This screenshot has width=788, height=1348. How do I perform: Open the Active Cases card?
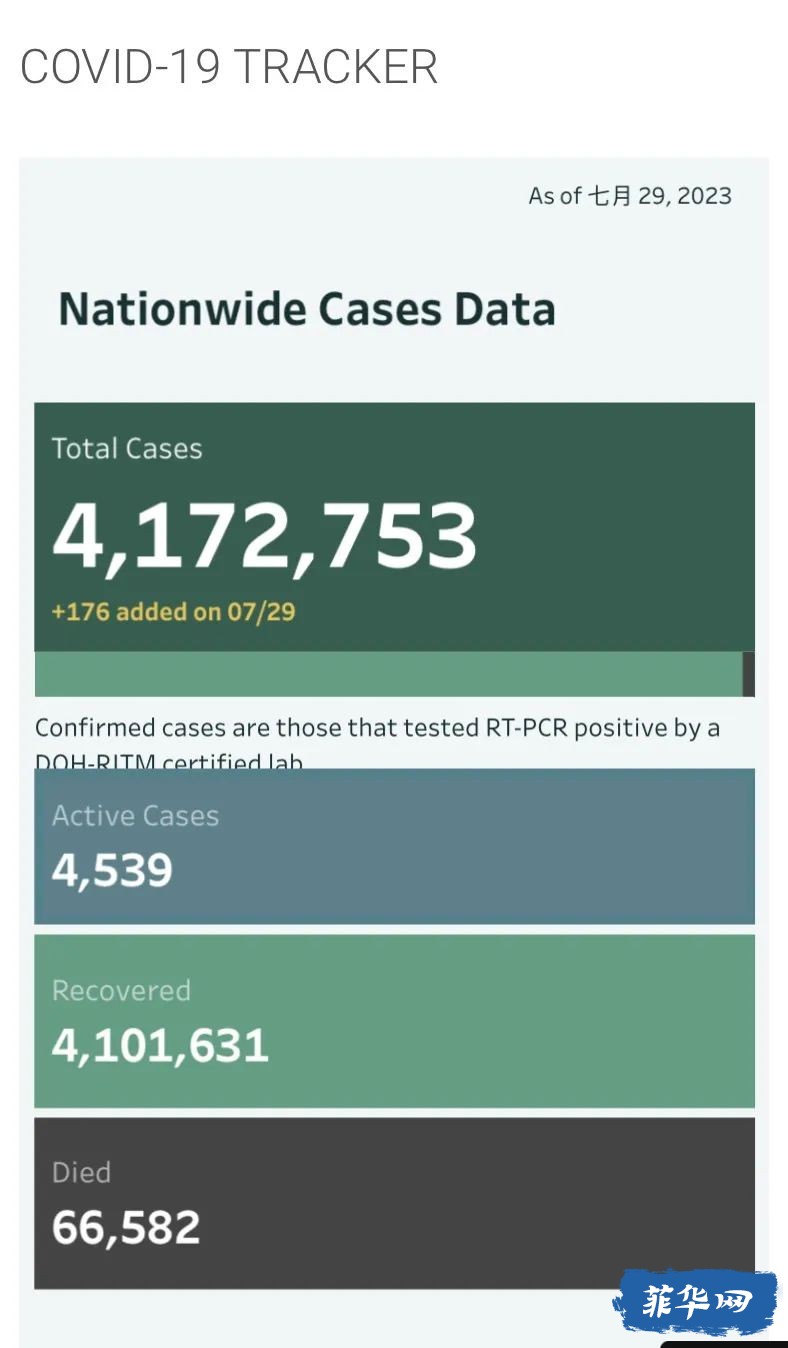394,846
